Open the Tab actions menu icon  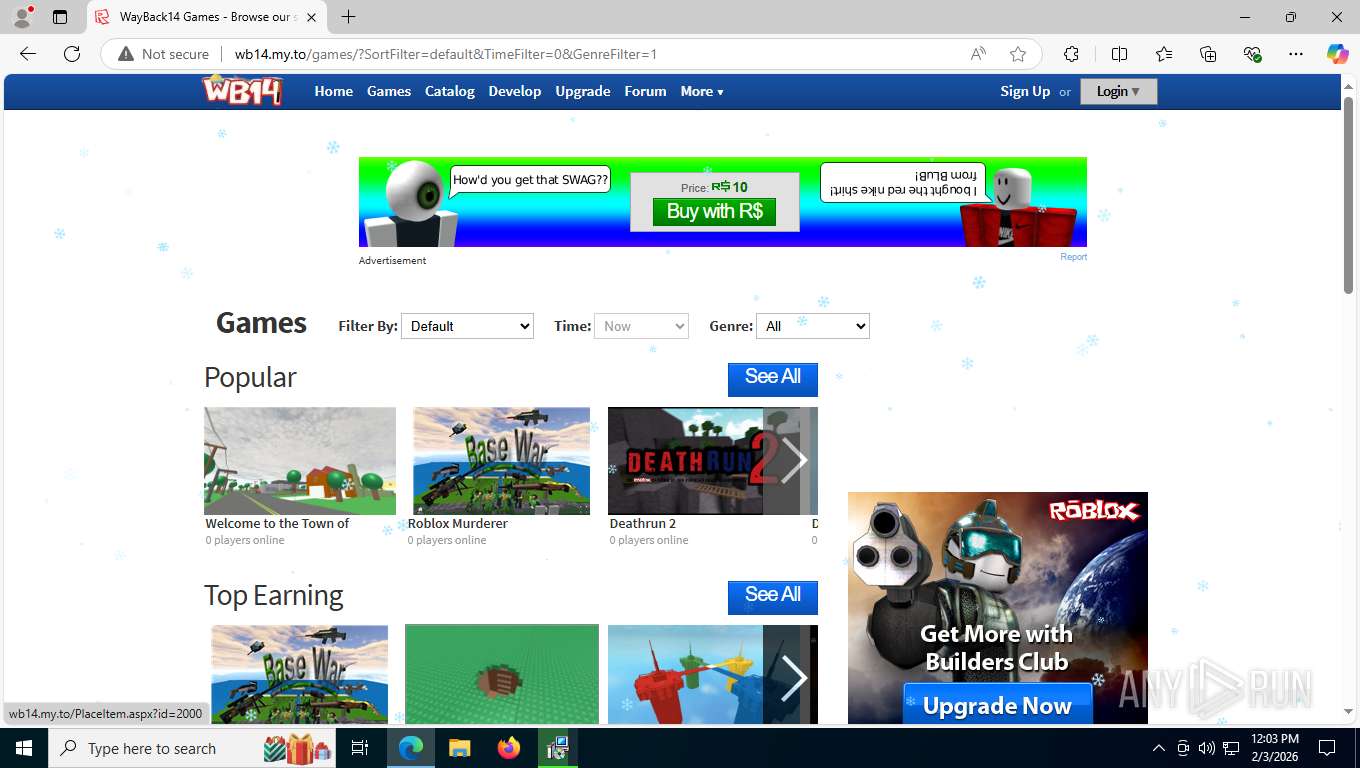(x=60, y=17)
